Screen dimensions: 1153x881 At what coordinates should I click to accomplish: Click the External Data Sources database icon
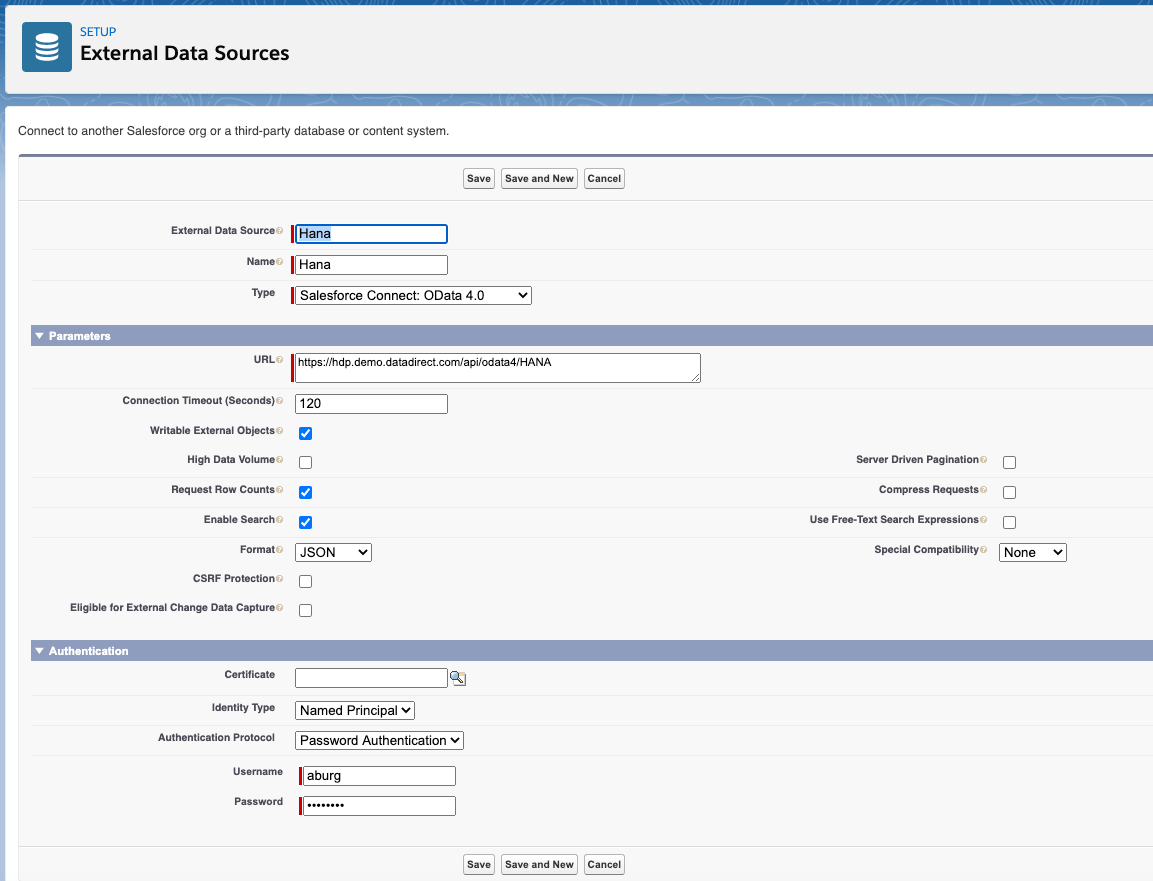click(46, 47)
